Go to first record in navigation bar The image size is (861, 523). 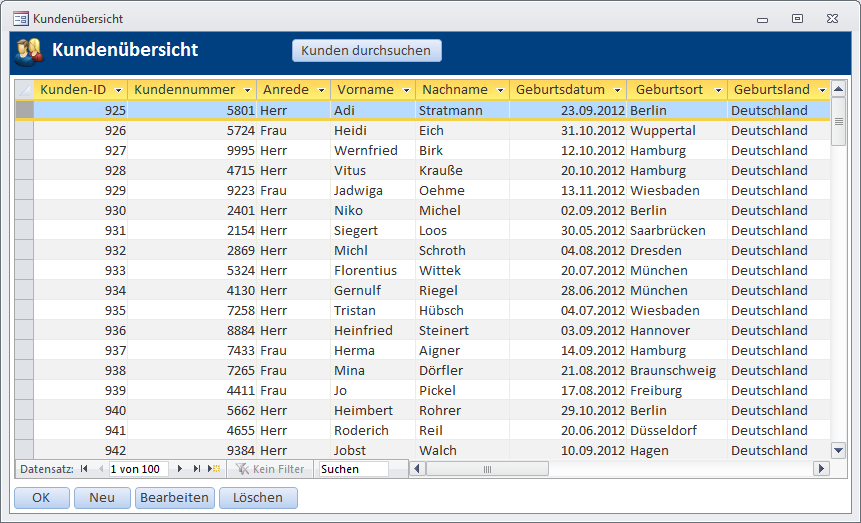click(84, 469)
